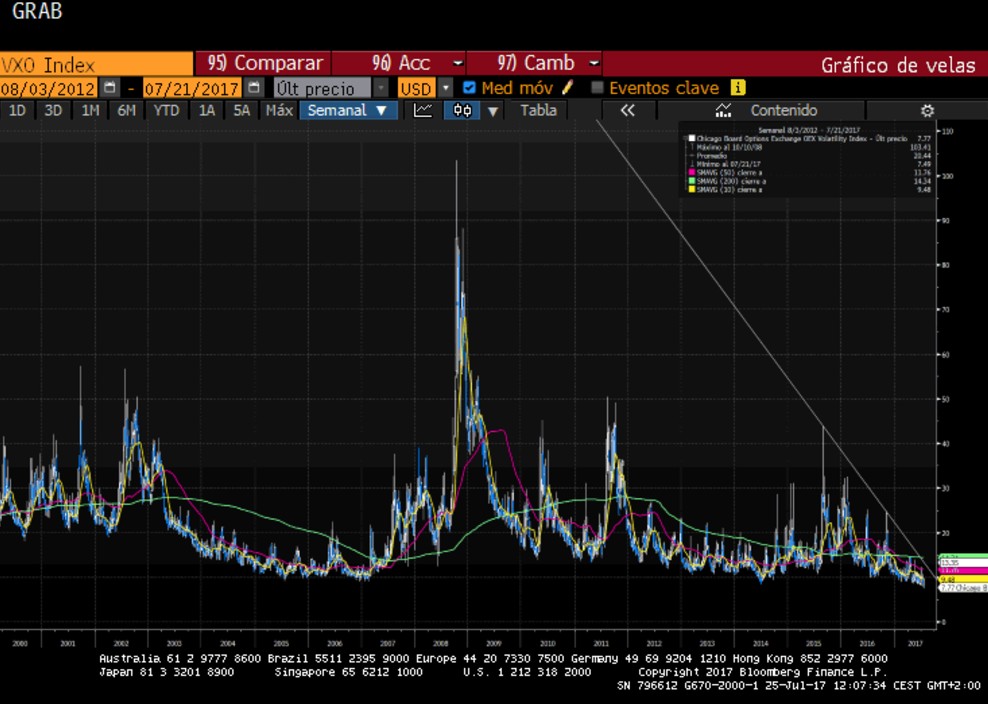Click the Tabla button
This screenshot has height=704, width=988.
click(538, 110)
